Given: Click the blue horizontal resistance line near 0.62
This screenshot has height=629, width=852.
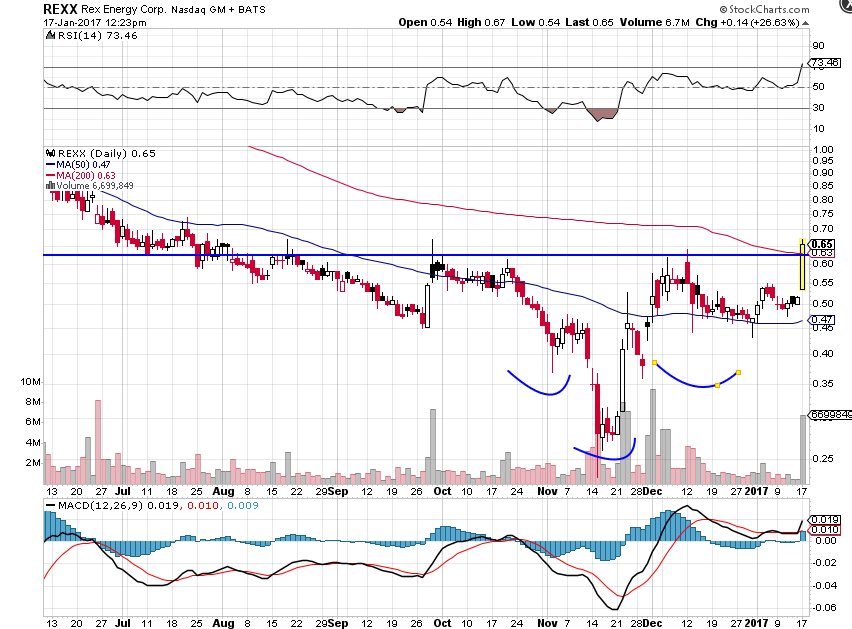Looking at the screenshot, I should click(424, 255).
